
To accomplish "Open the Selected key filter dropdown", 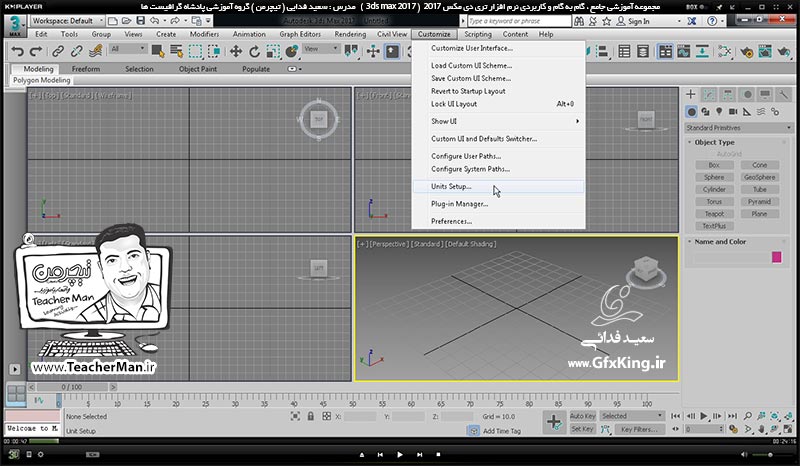I will (x=632, y=416).
